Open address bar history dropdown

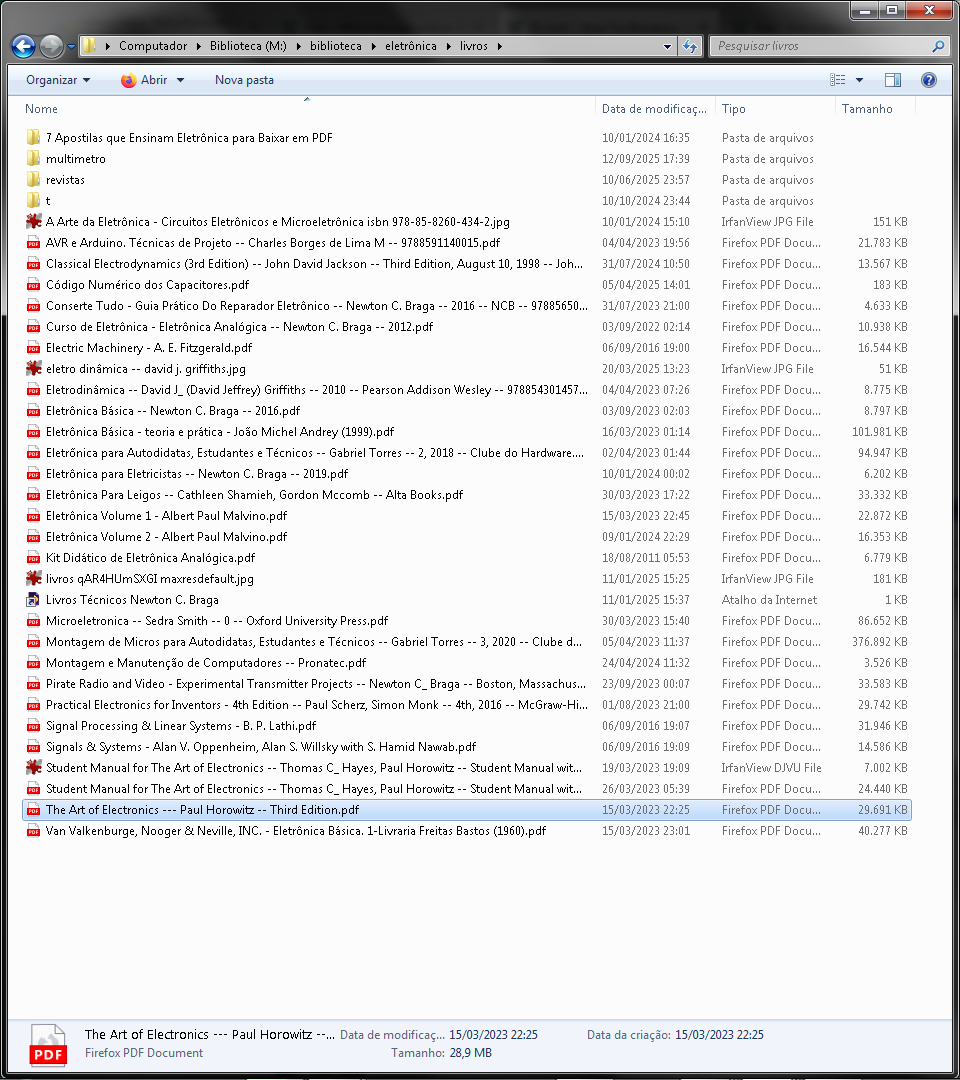coord(667,47)
